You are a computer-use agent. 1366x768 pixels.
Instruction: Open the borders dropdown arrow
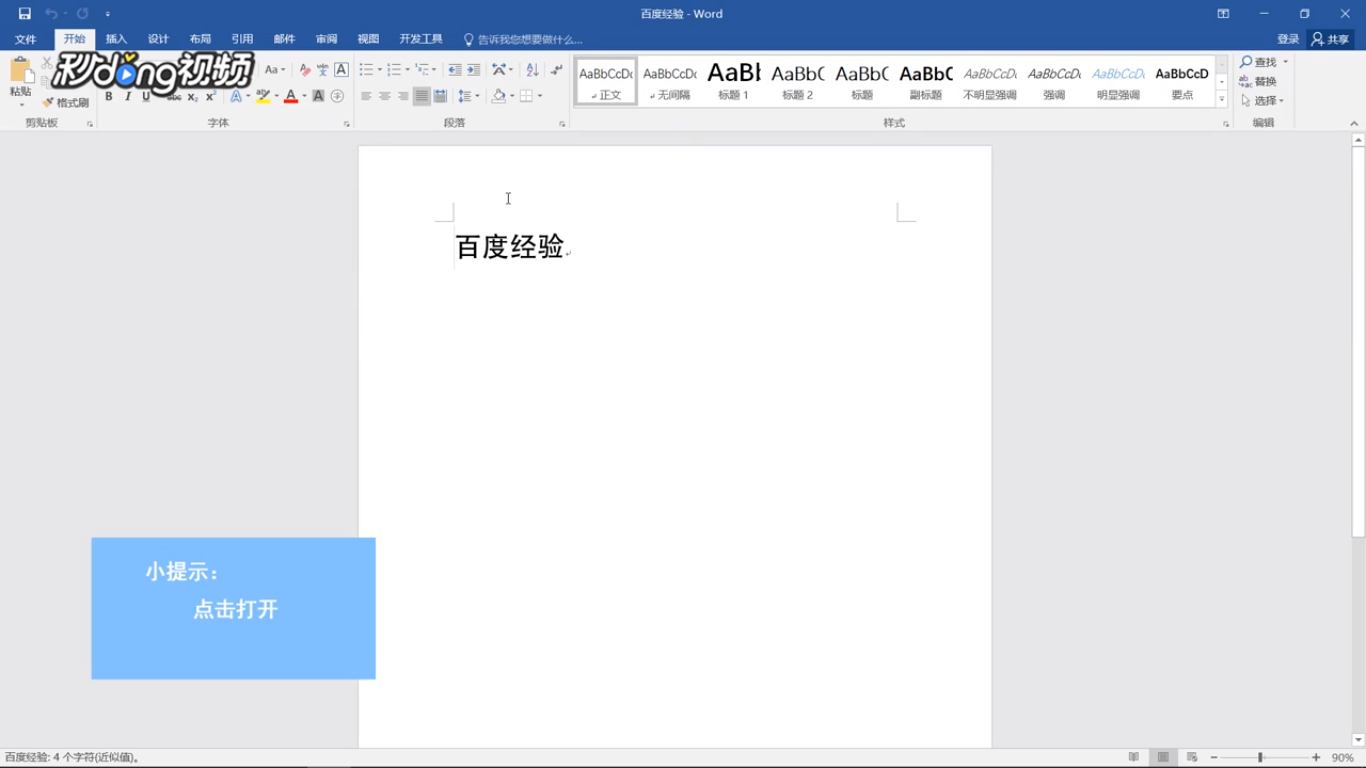point(540,97)
